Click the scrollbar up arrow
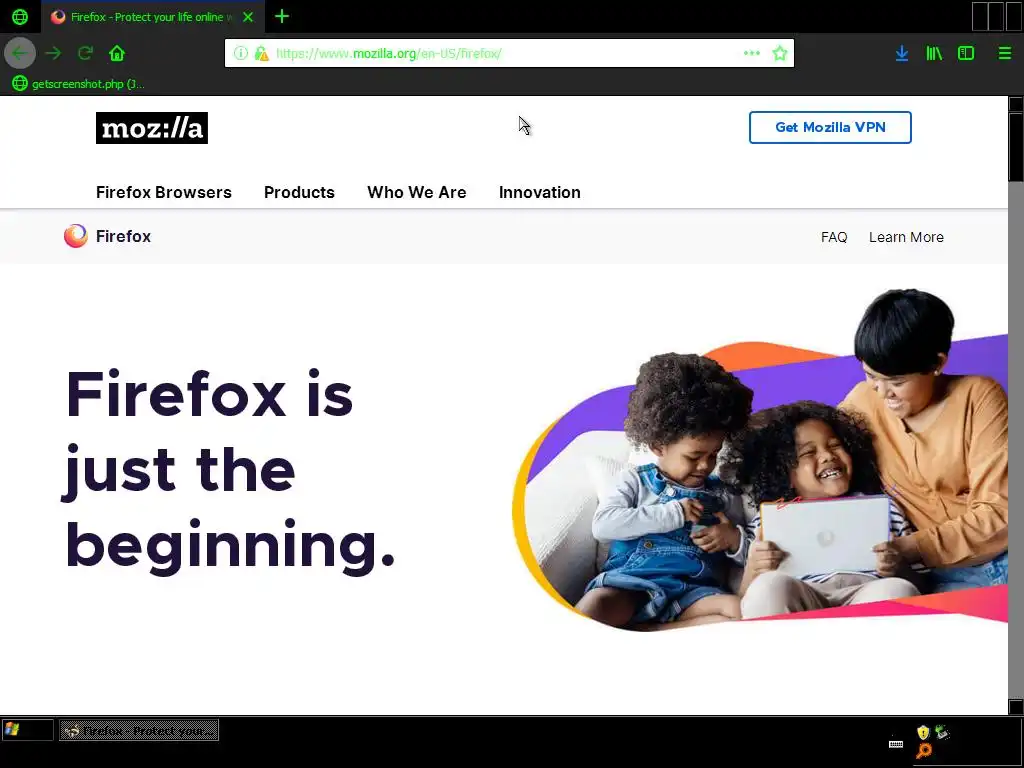The image size is (1024, 768). [1016, 104]
